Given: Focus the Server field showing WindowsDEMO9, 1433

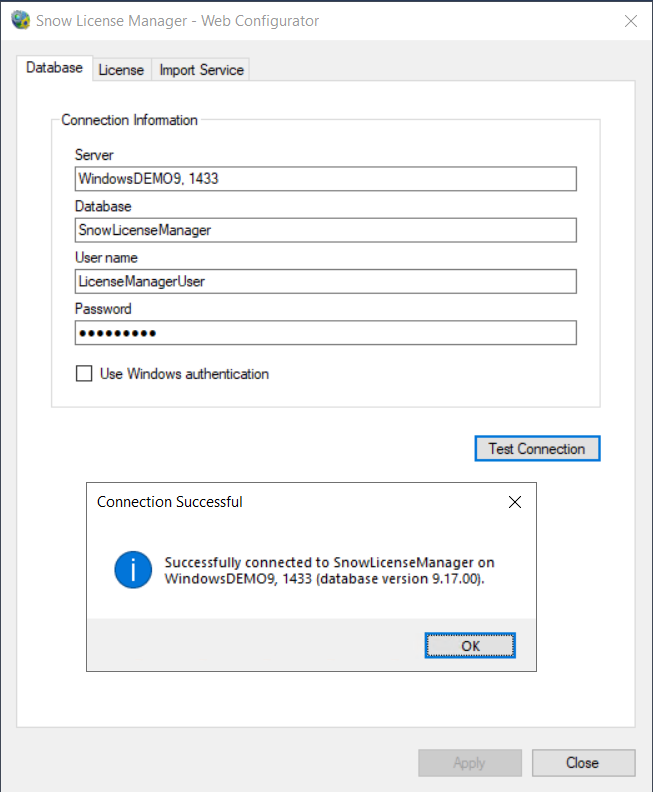Looking at the screenshot, I should (325, 178).
